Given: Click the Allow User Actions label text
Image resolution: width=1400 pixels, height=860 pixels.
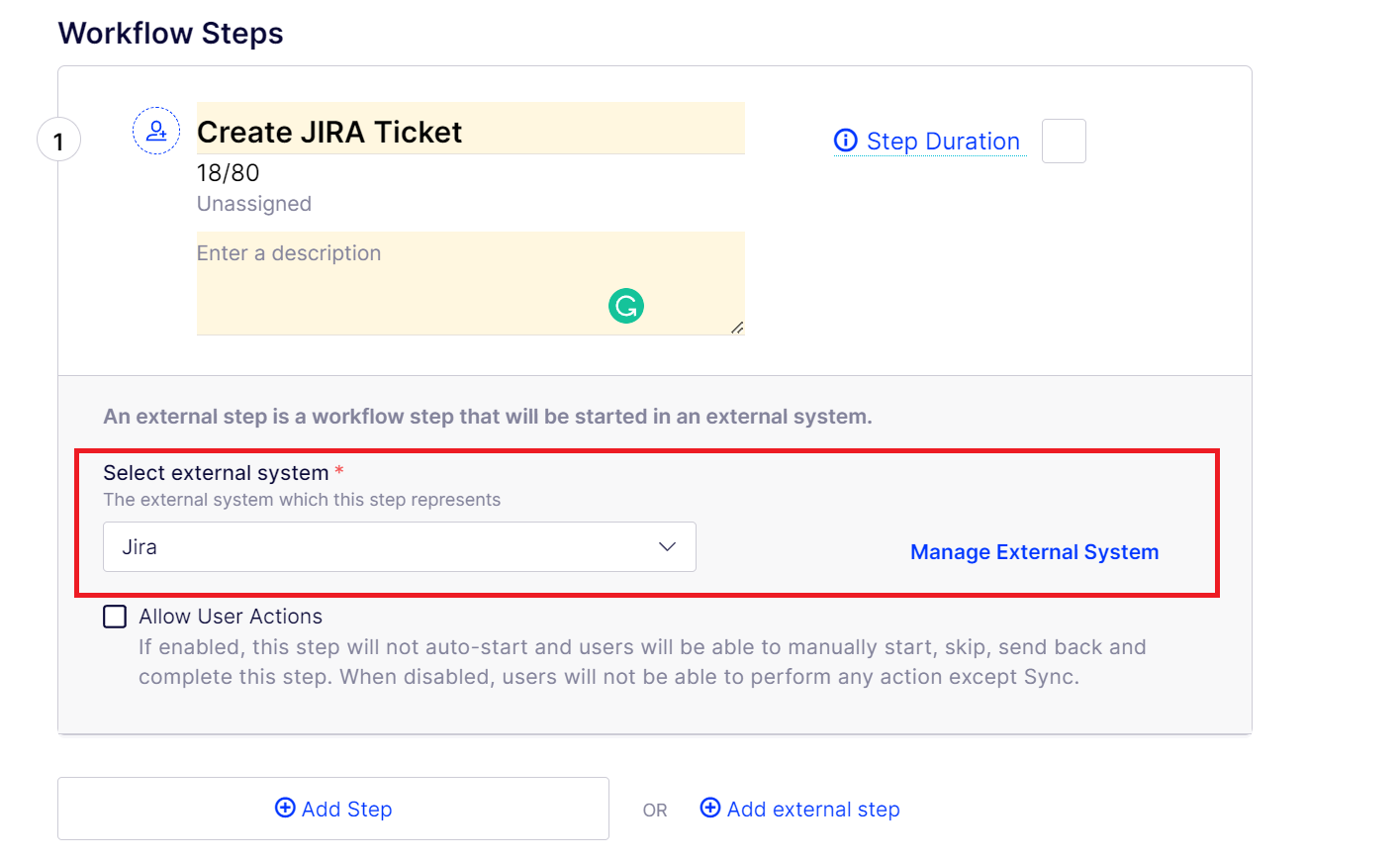Looking at the screenshot, I should point(231,617).
